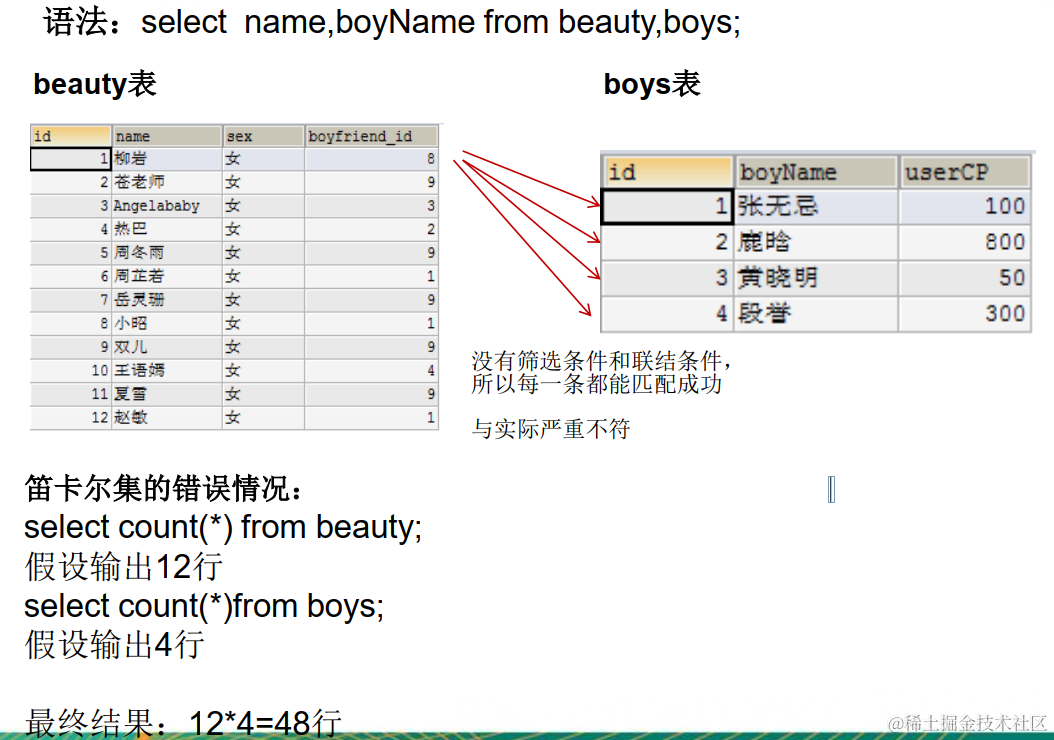Viewport: 1054px width, 740px height.
Task: Click the line '假设输出12行'
Action: 124,567
